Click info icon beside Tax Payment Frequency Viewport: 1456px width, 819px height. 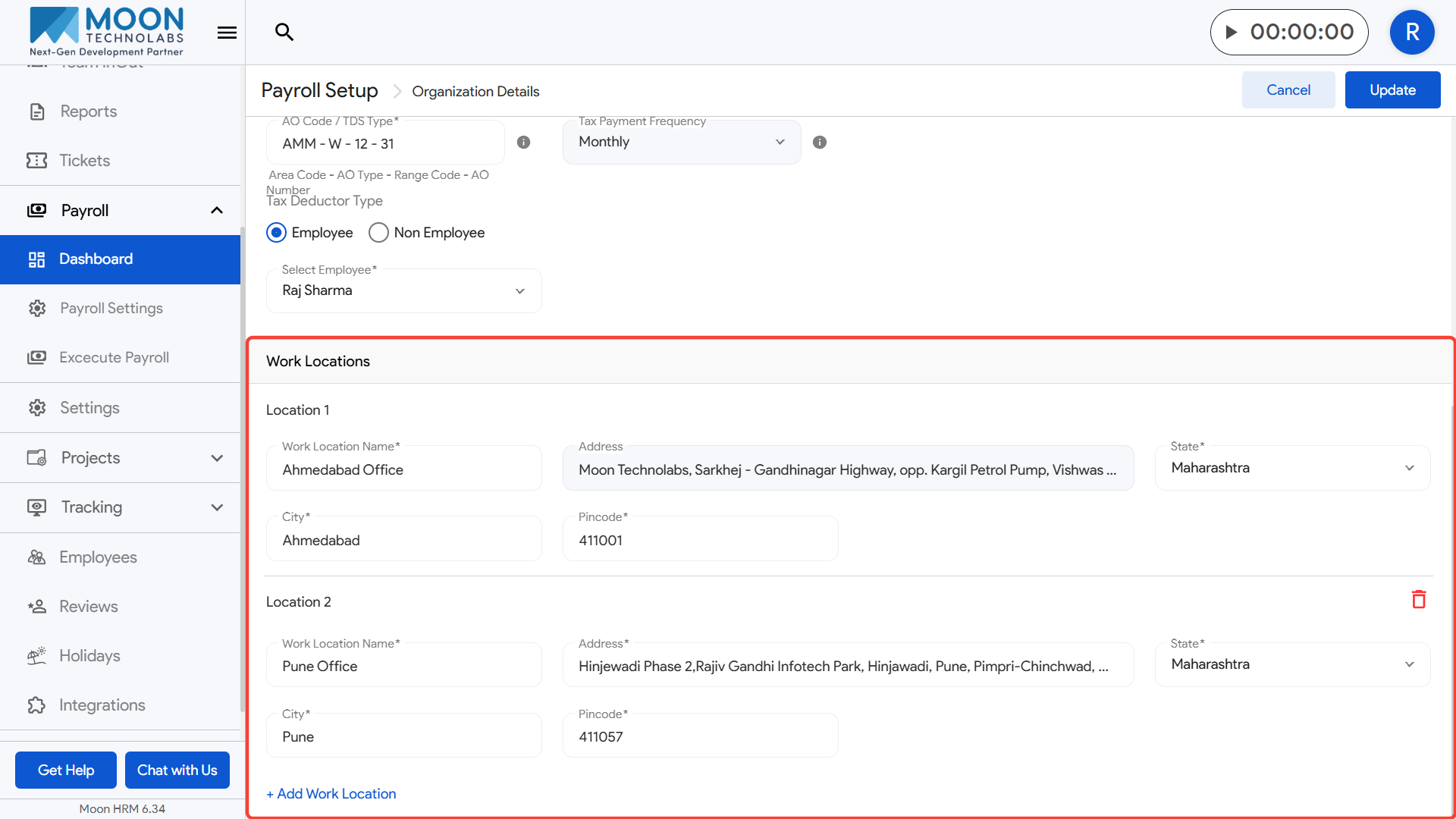point(819,143)
